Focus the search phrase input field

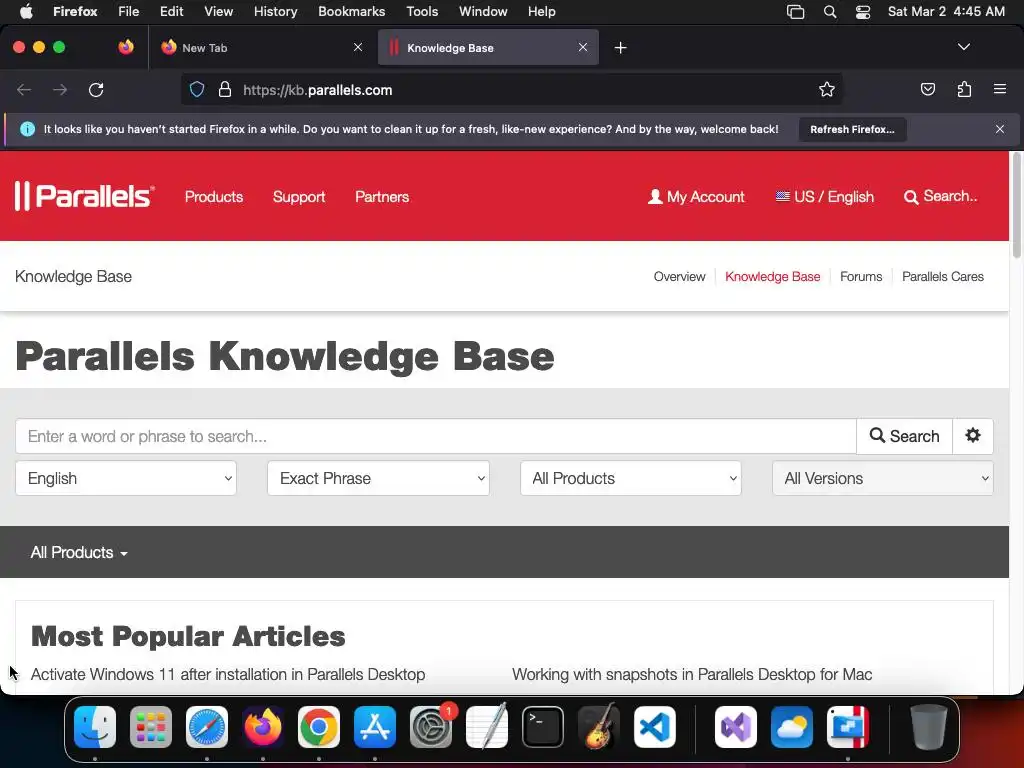pos(436,436)
